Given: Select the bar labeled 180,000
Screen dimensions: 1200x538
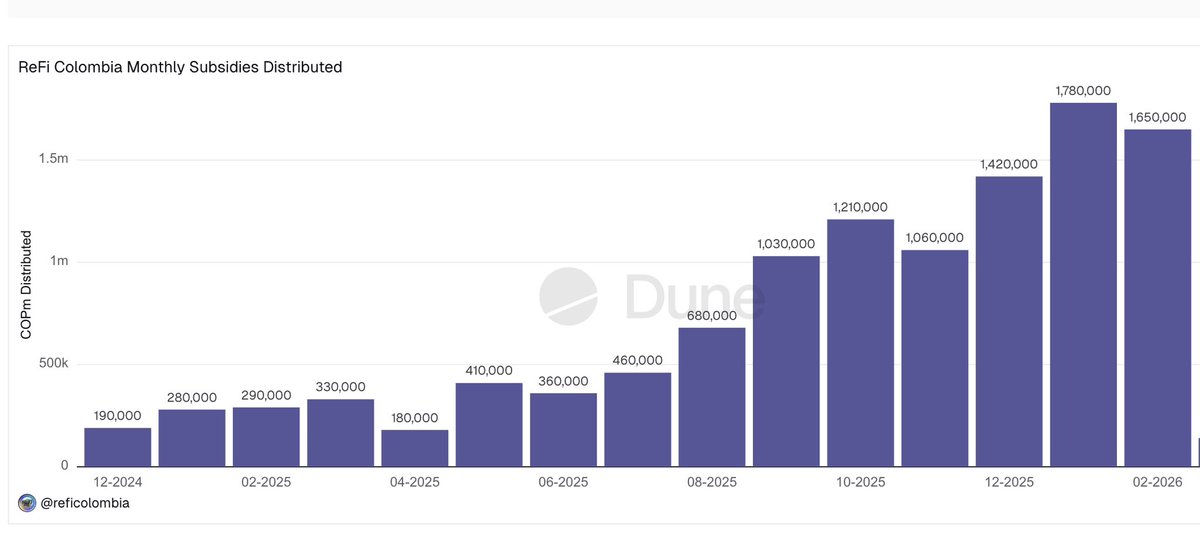Looking at the screenshot, I should point(415,448).
